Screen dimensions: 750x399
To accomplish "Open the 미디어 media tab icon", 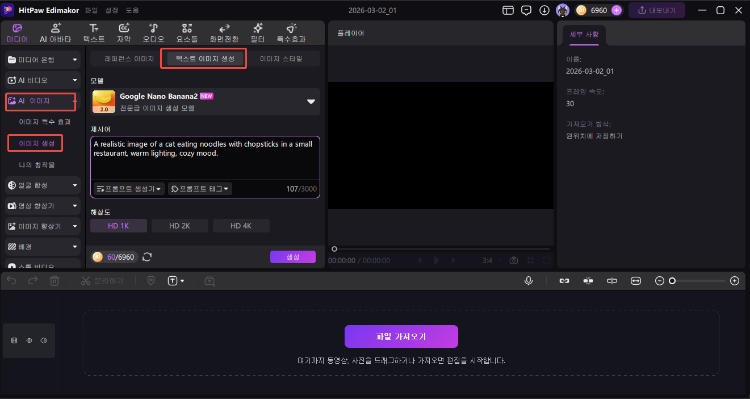I will tap(17, 29).
